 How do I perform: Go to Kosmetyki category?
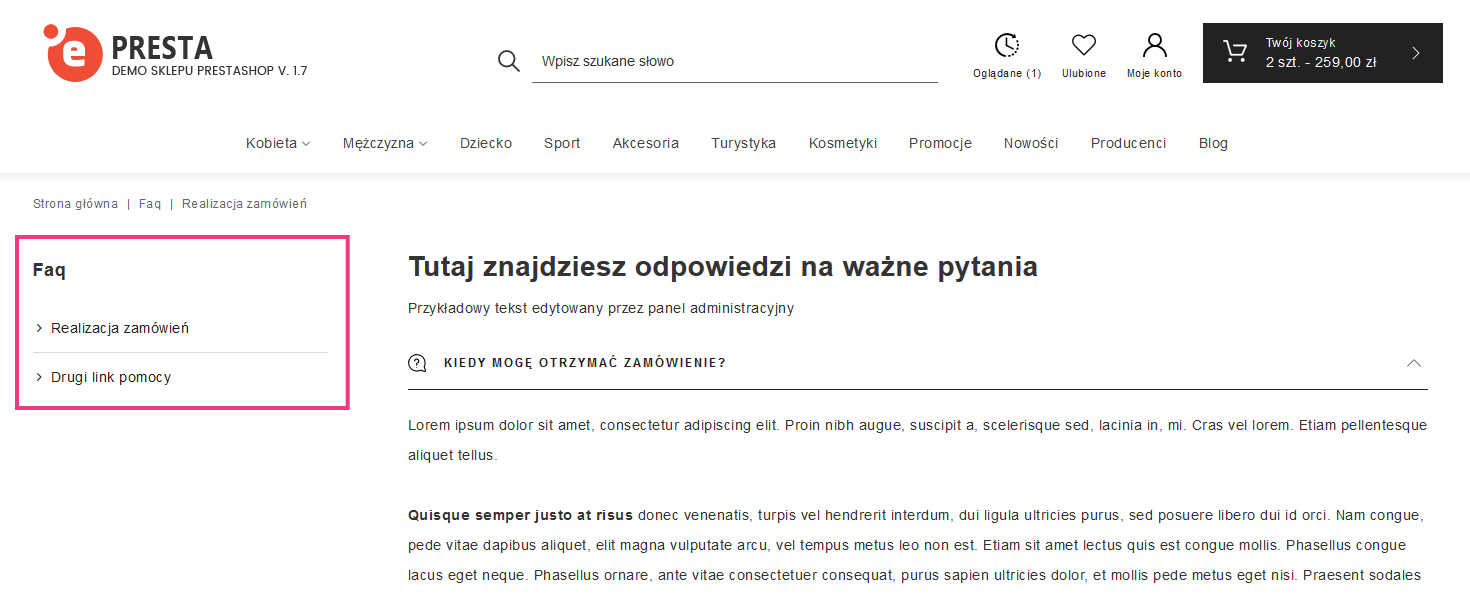click(842, 143)
